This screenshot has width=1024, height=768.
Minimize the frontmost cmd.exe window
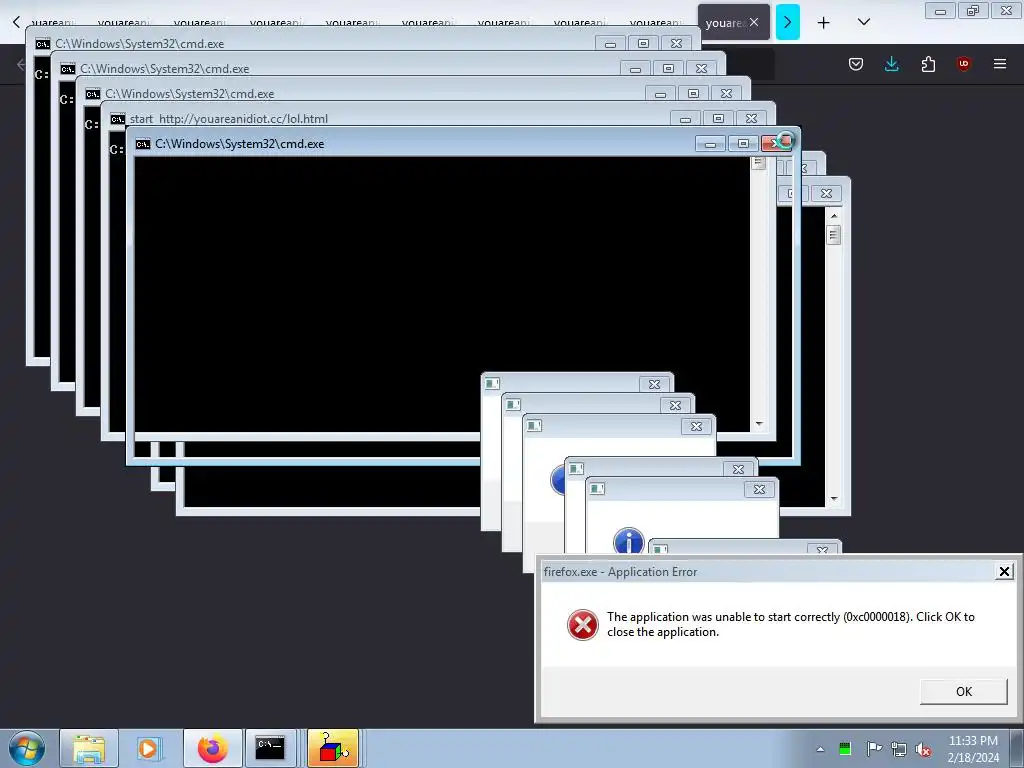pyautogui.click(x=710, y=144)
